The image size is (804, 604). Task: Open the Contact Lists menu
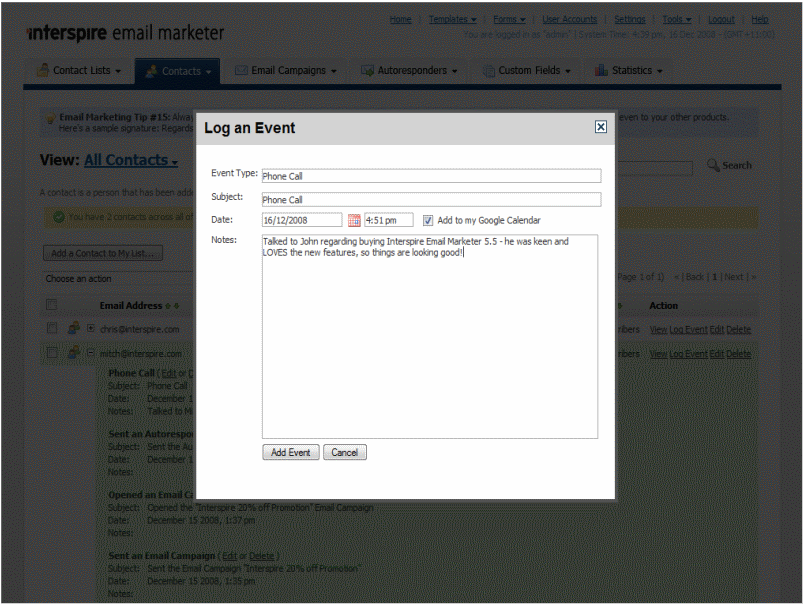(79, 70)
